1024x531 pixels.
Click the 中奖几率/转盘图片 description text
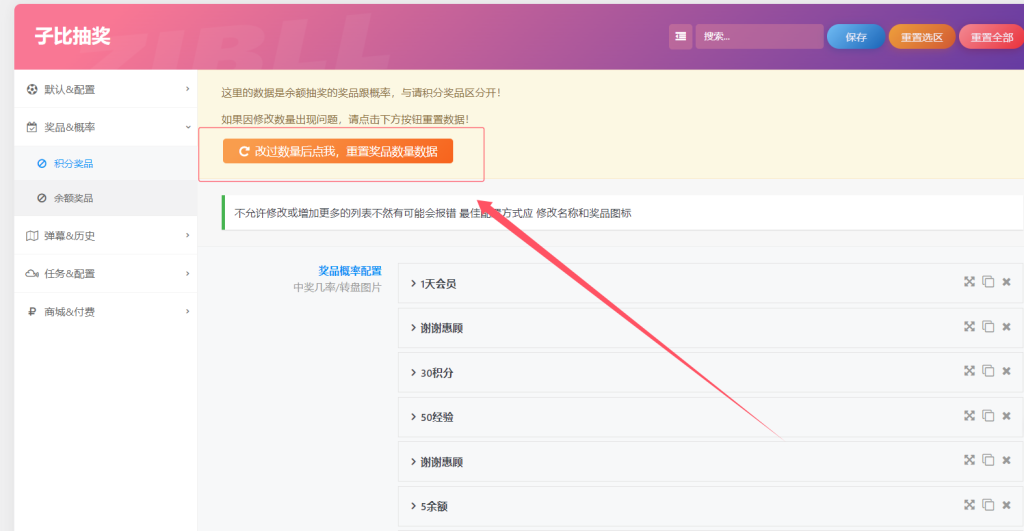pos(337,287)
